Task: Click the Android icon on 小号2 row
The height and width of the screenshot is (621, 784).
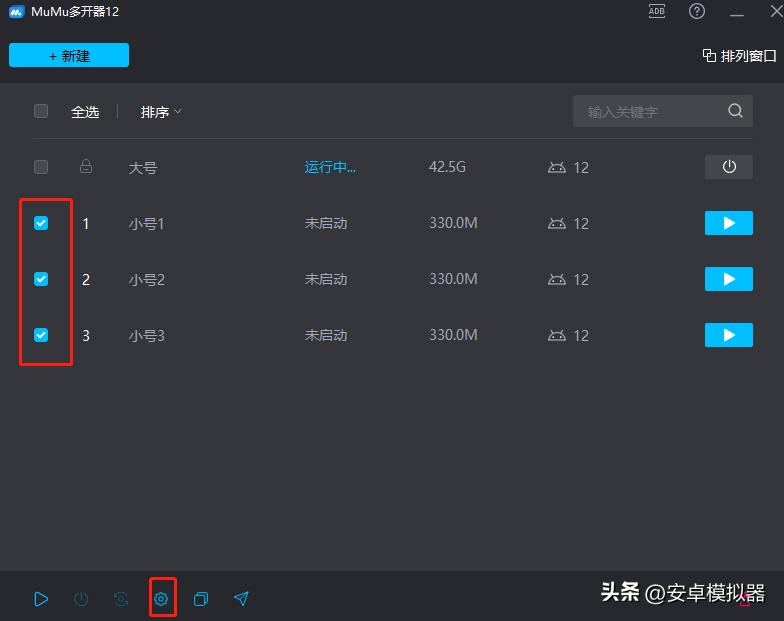Action: point(556,279)
